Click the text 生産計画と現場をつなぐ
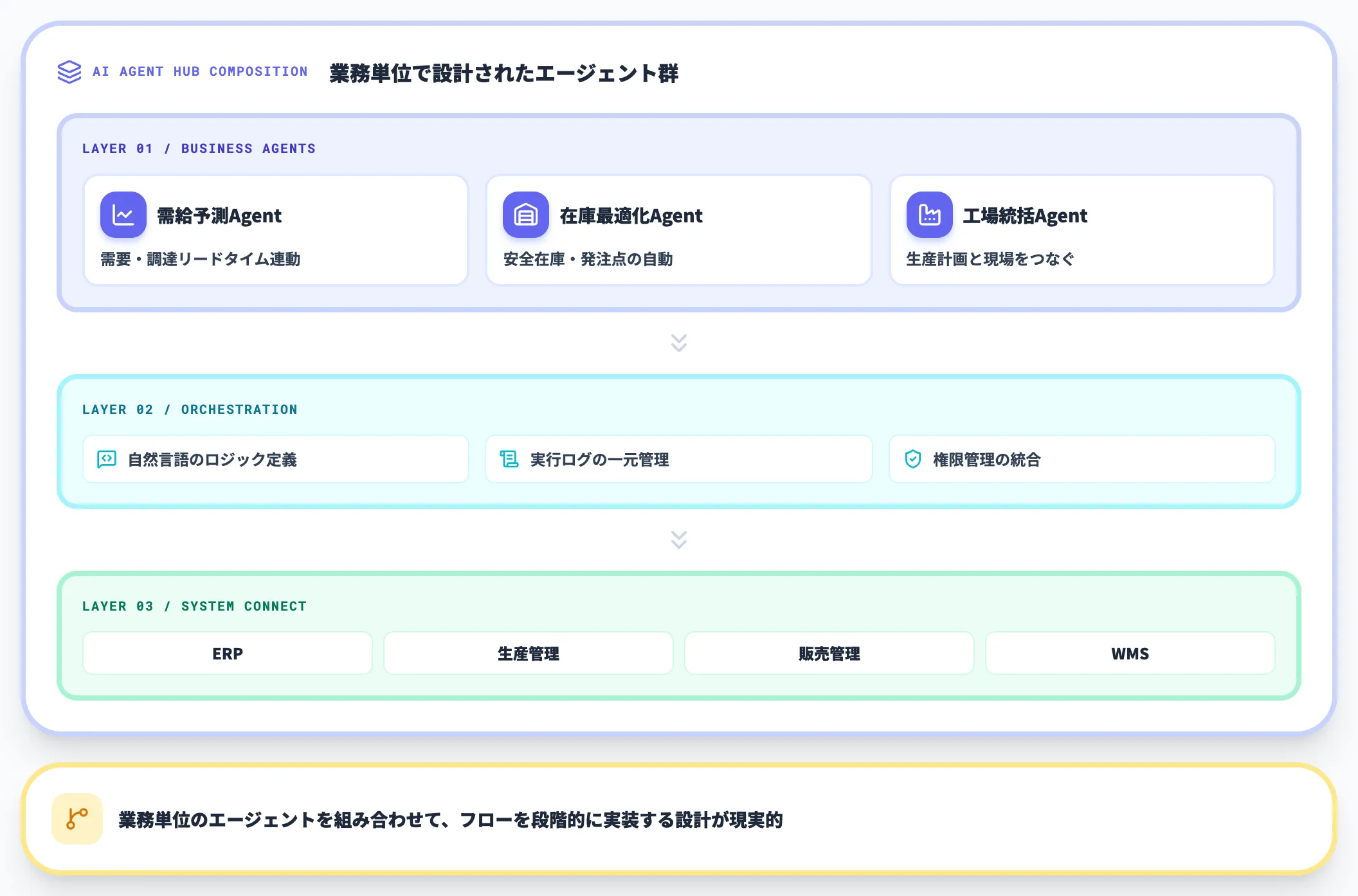 click(990, 259)
